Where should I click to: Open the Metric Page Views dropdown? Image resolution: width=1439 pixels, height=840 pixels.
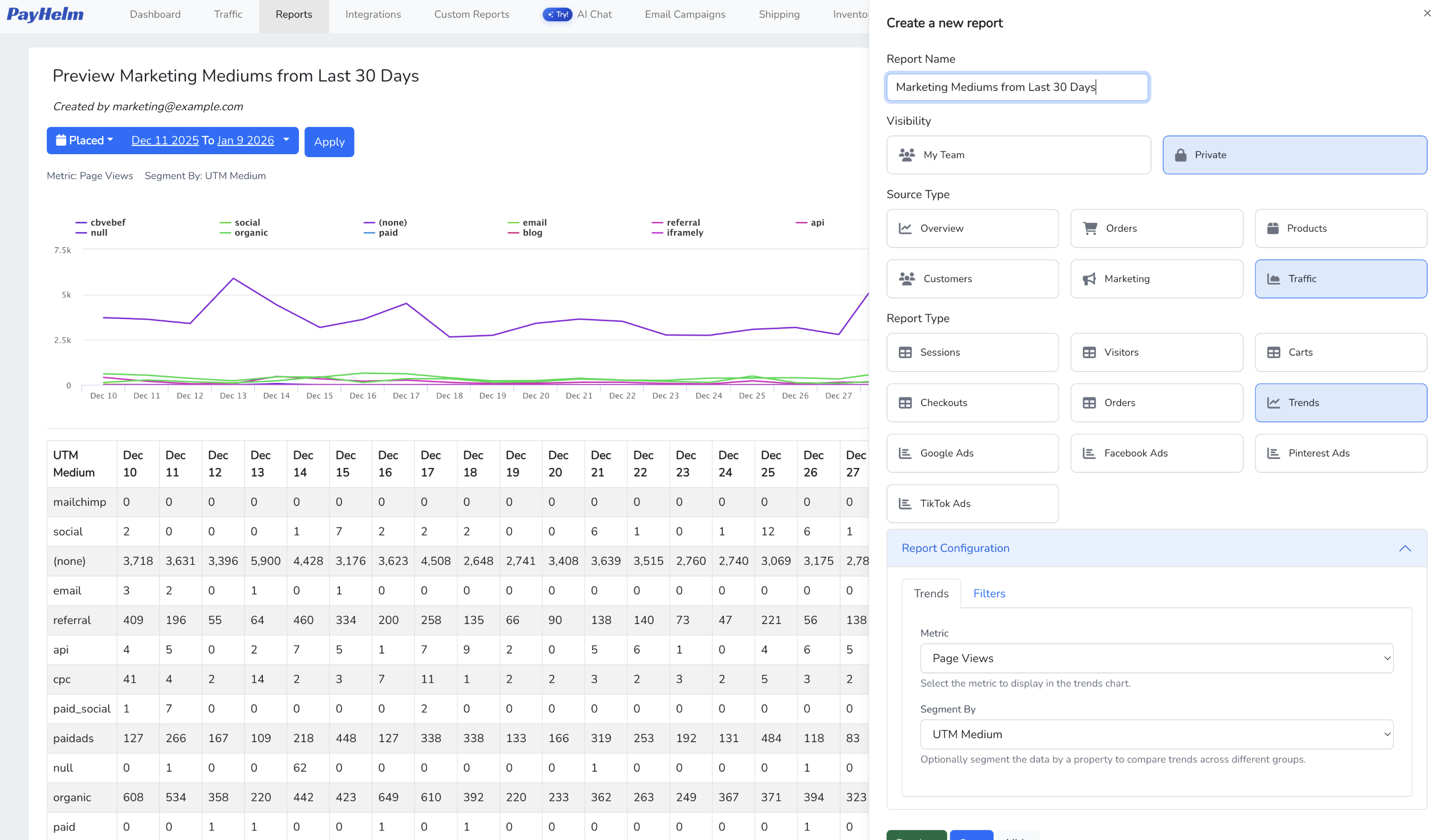coord(1156,658)
